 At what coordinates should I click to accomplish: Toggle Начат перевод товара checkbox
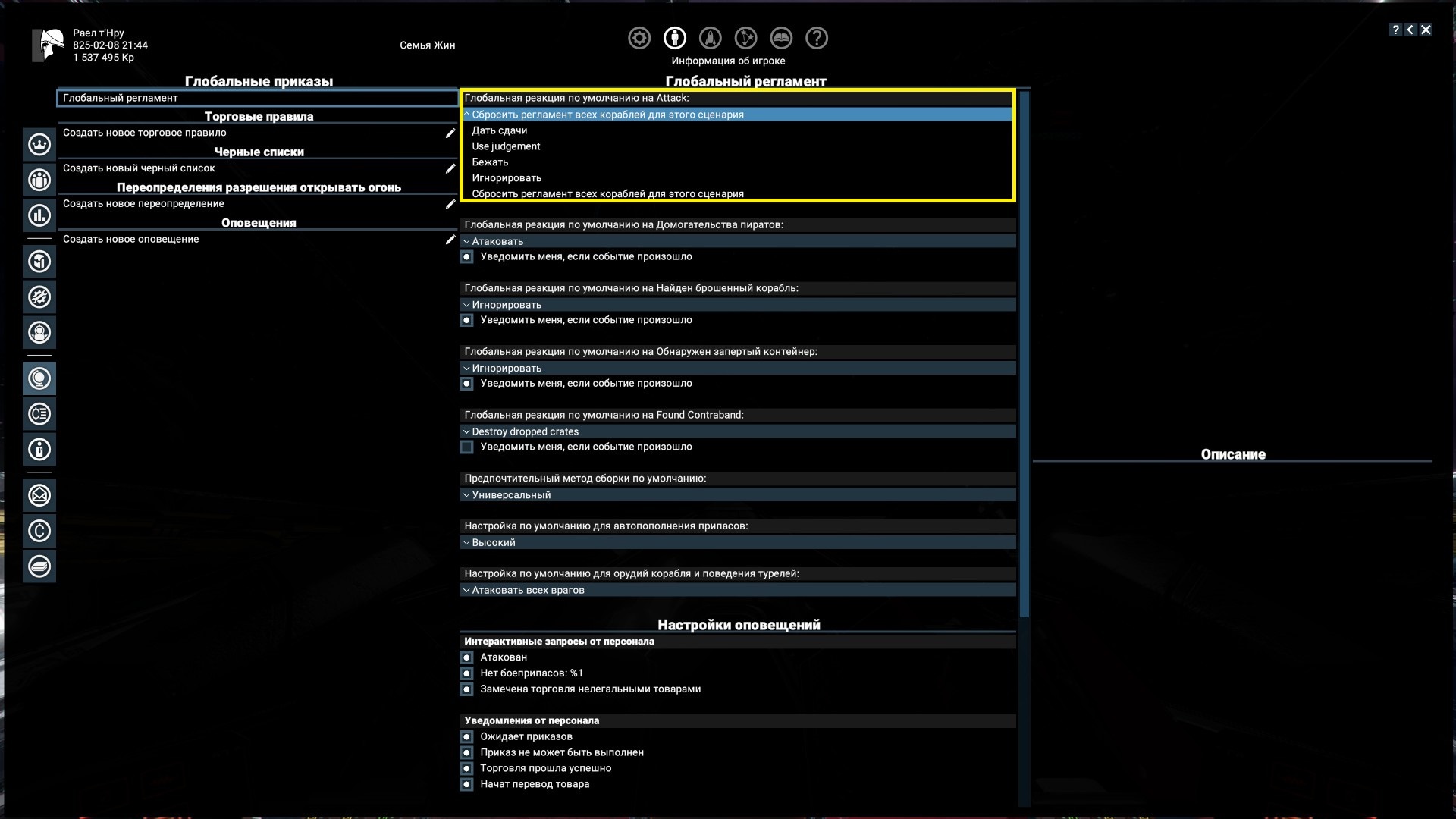pyautogui.click(x=467, y=785)
